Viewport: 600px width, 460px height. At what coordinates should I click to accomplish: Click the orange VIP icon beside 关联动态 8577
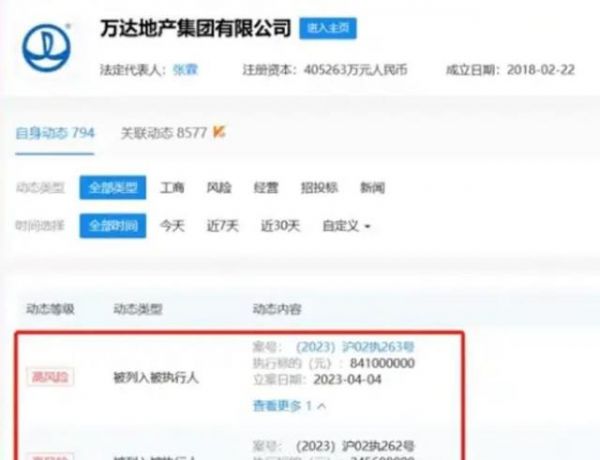click(219, 132)
